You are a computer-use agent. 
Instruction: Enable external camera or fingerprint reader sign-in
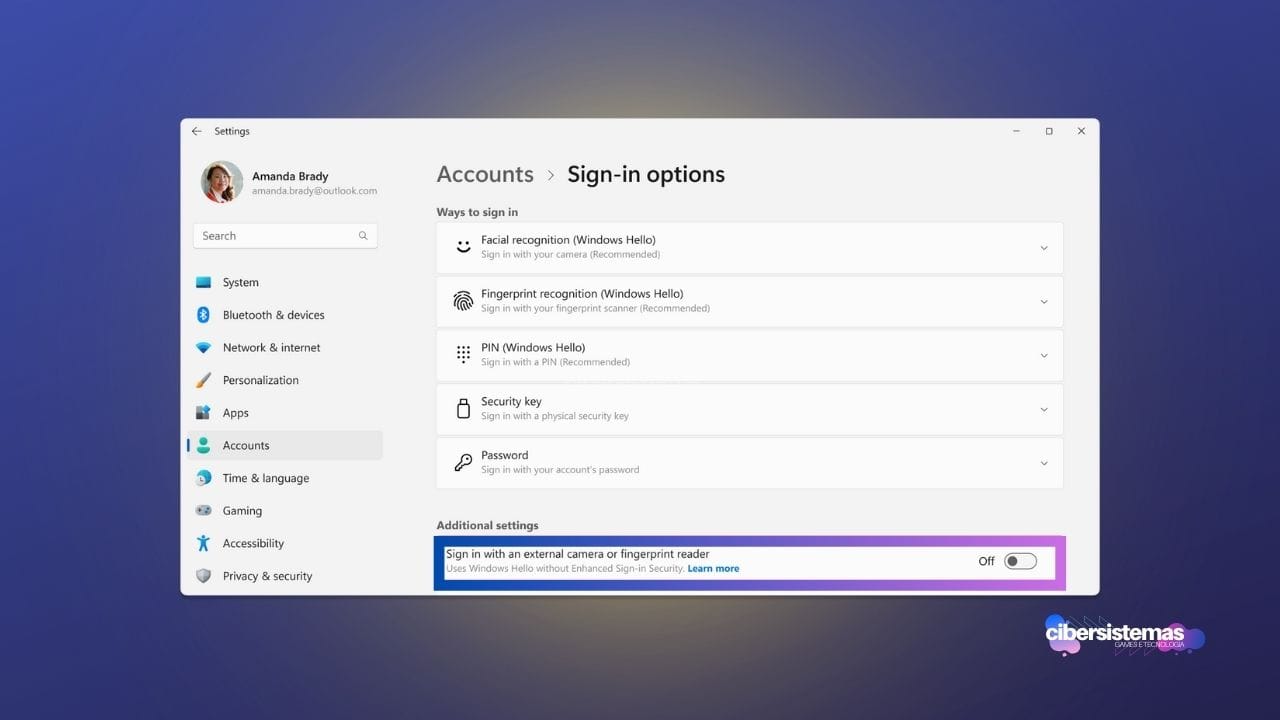click(x=1020, y=561)
